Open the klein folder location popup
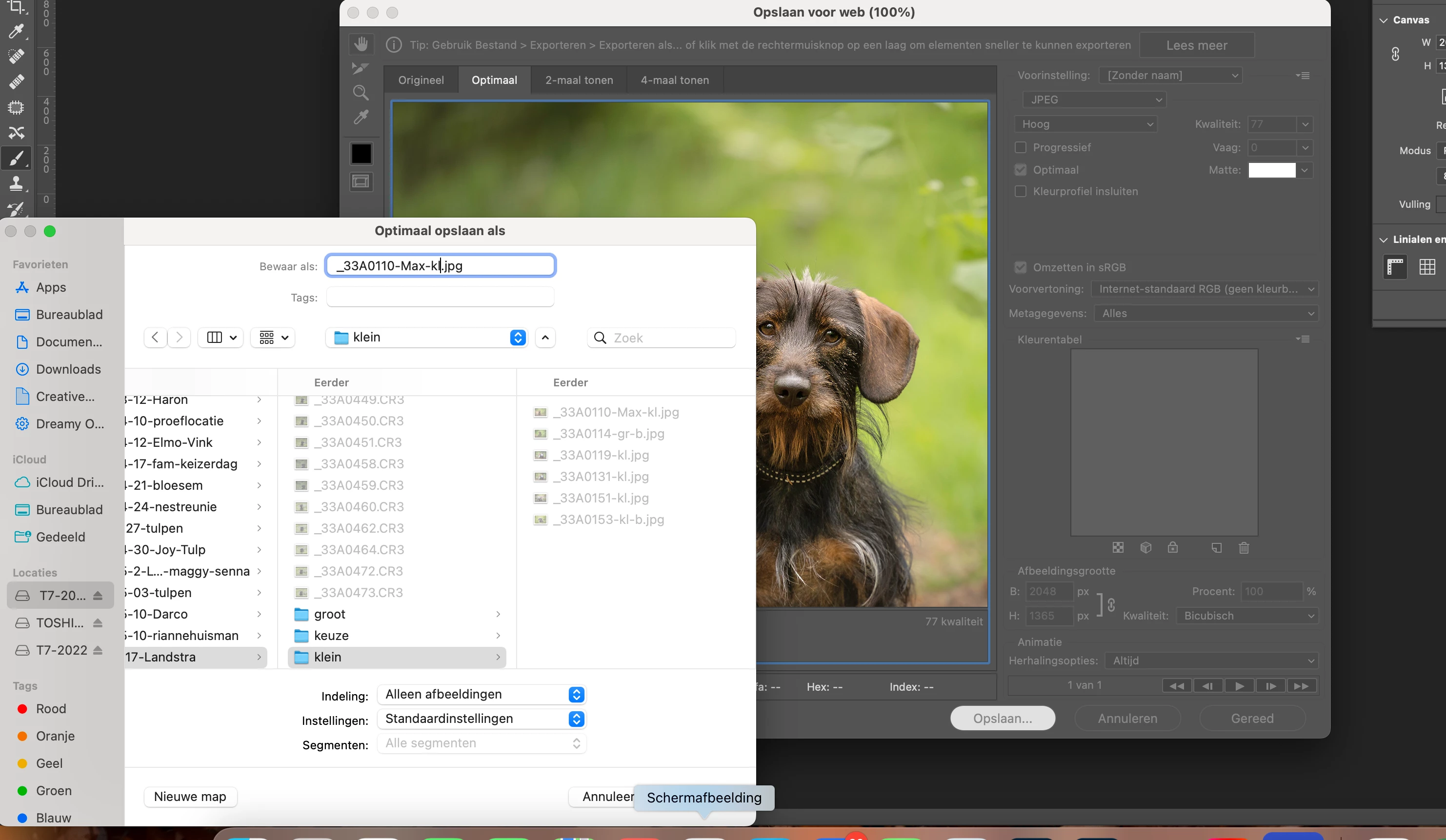1446x840 pixels. 426,338
